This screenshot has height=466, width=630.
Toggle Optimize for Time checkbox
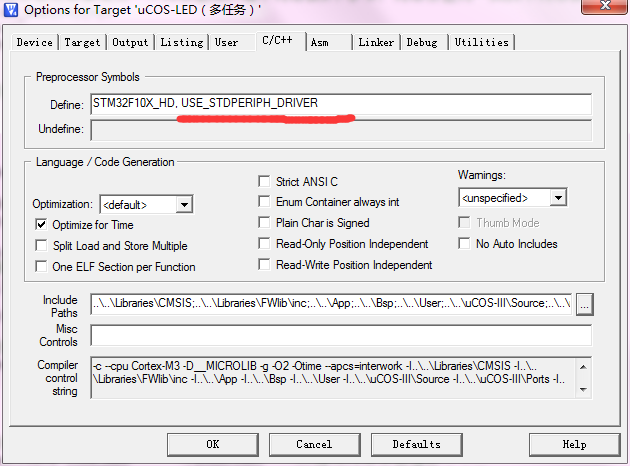(x=42, y=225)
